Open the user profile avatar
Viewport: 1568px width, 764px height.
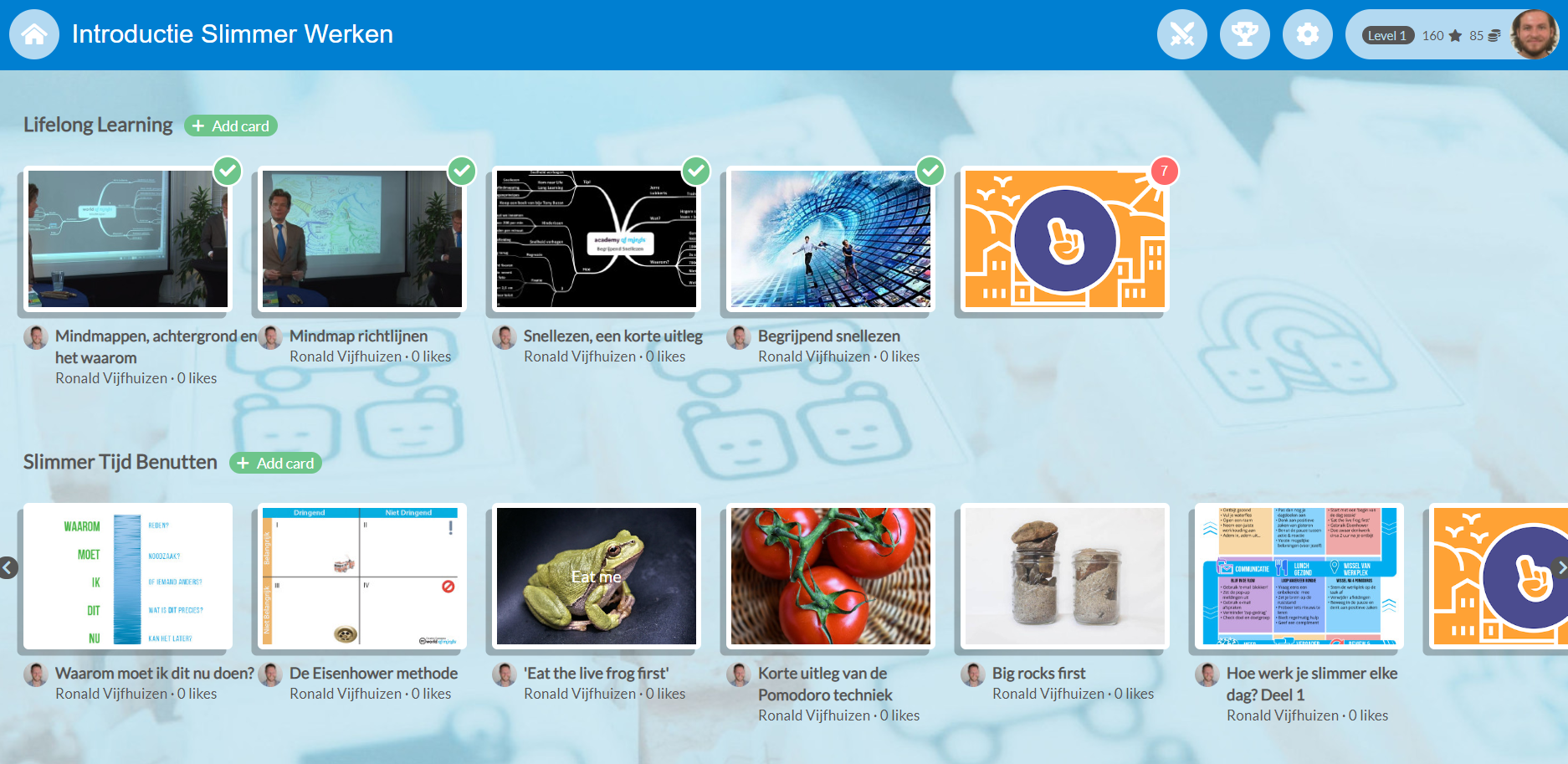click(1535, 34)
